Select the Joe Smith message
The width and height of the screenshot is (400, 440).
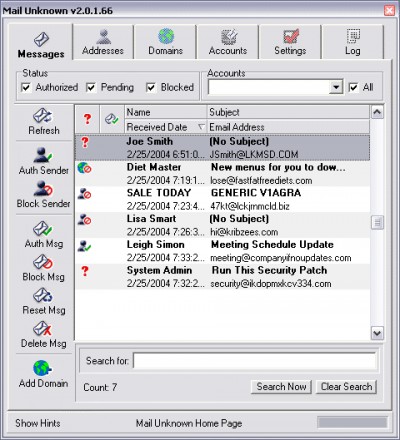point(223,148)
